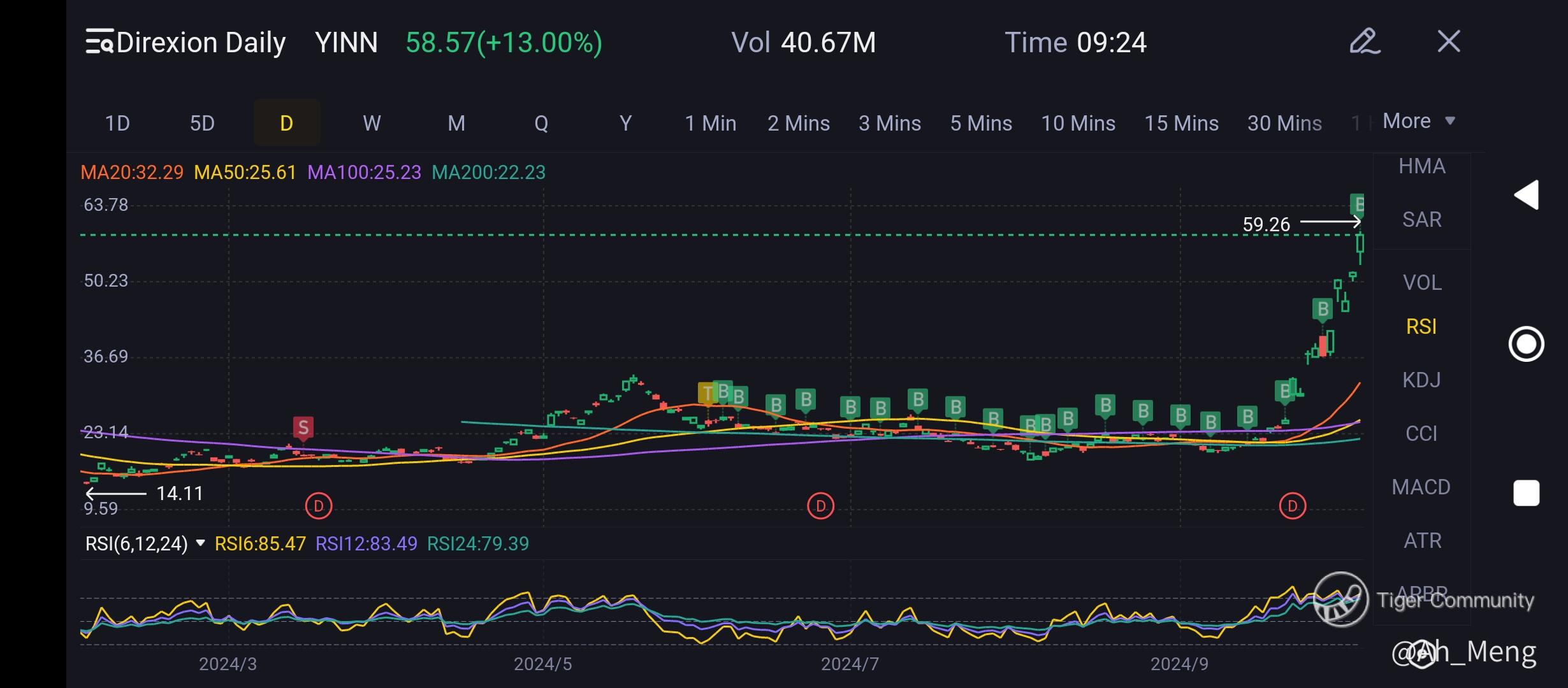Select the 5 Mins timeframe tab
1568x688 pixels.
tap(980, 123)
